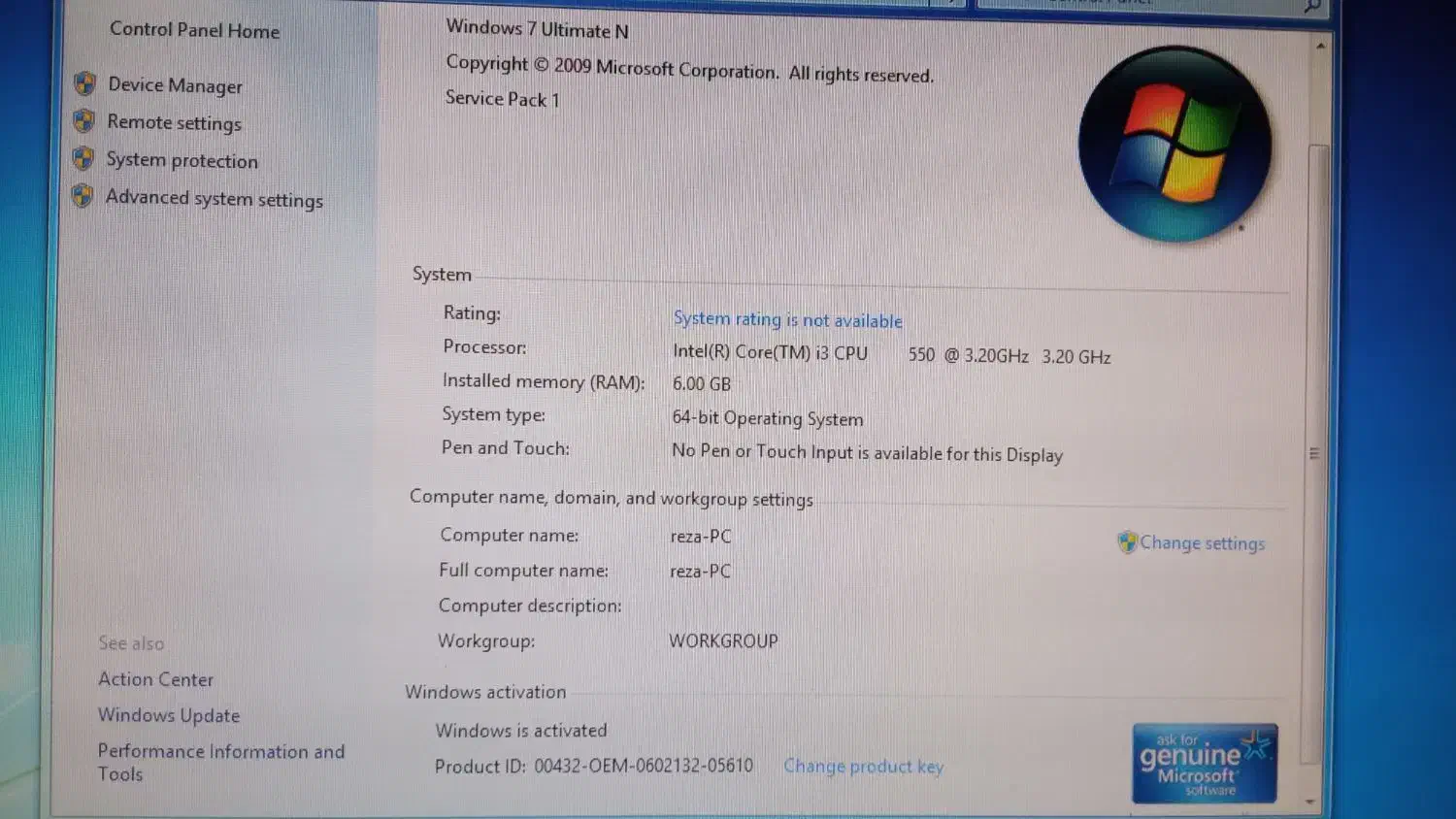
Task: Open Advanced system settings
Action: [x=214, y=198]
